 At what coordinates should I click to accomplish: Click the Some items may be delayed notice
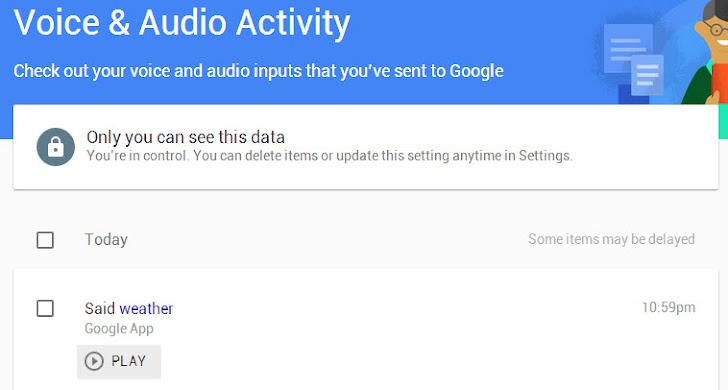[611, 239]
